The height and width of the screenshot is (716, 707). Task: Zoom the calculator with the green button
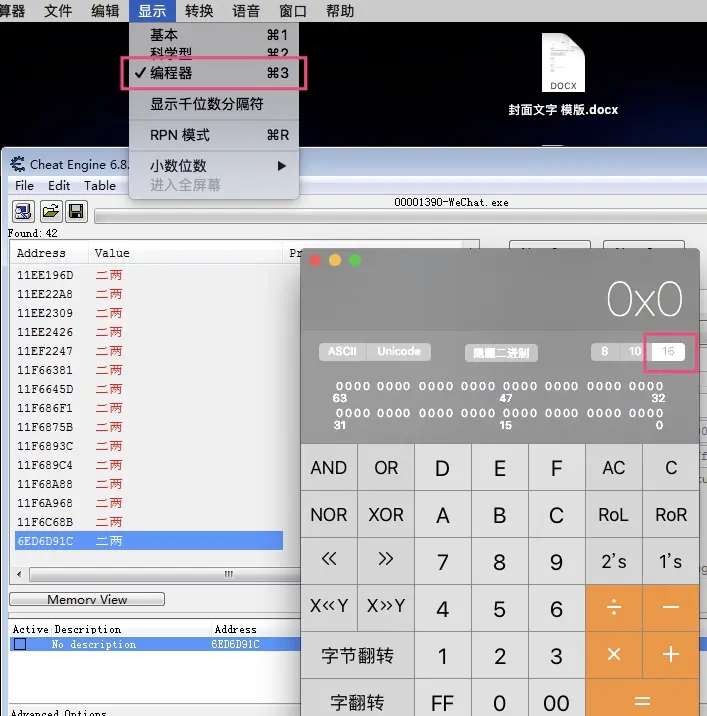click(355, 261)
